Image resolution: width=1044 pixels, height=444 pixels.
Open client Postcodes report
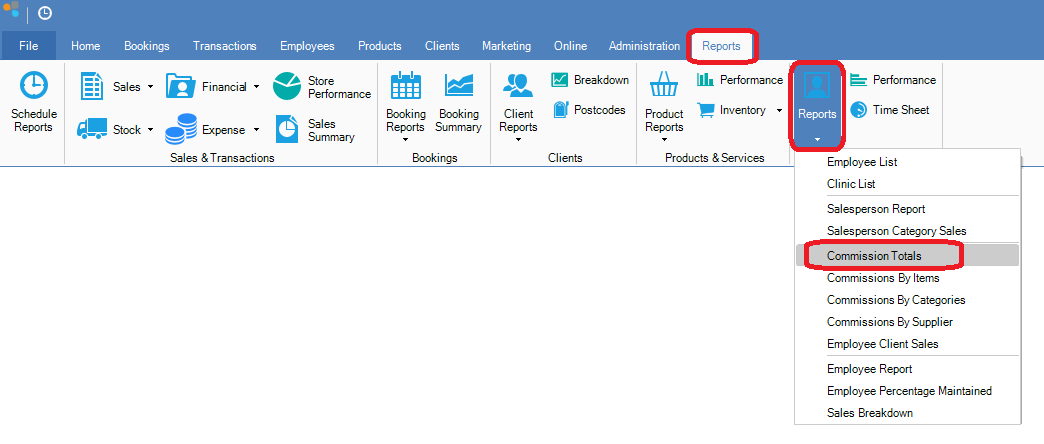tap(560, 109)
